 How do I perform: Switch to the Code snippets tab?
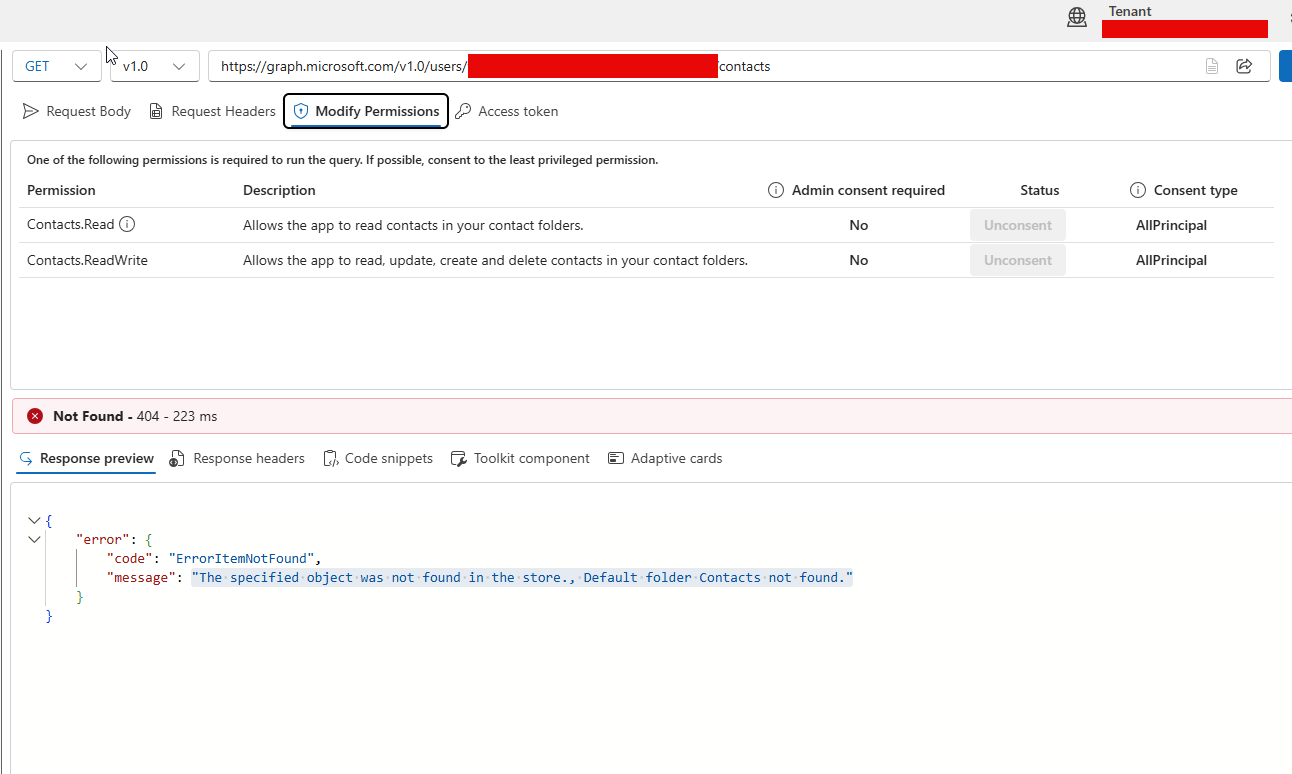(378, 458)
